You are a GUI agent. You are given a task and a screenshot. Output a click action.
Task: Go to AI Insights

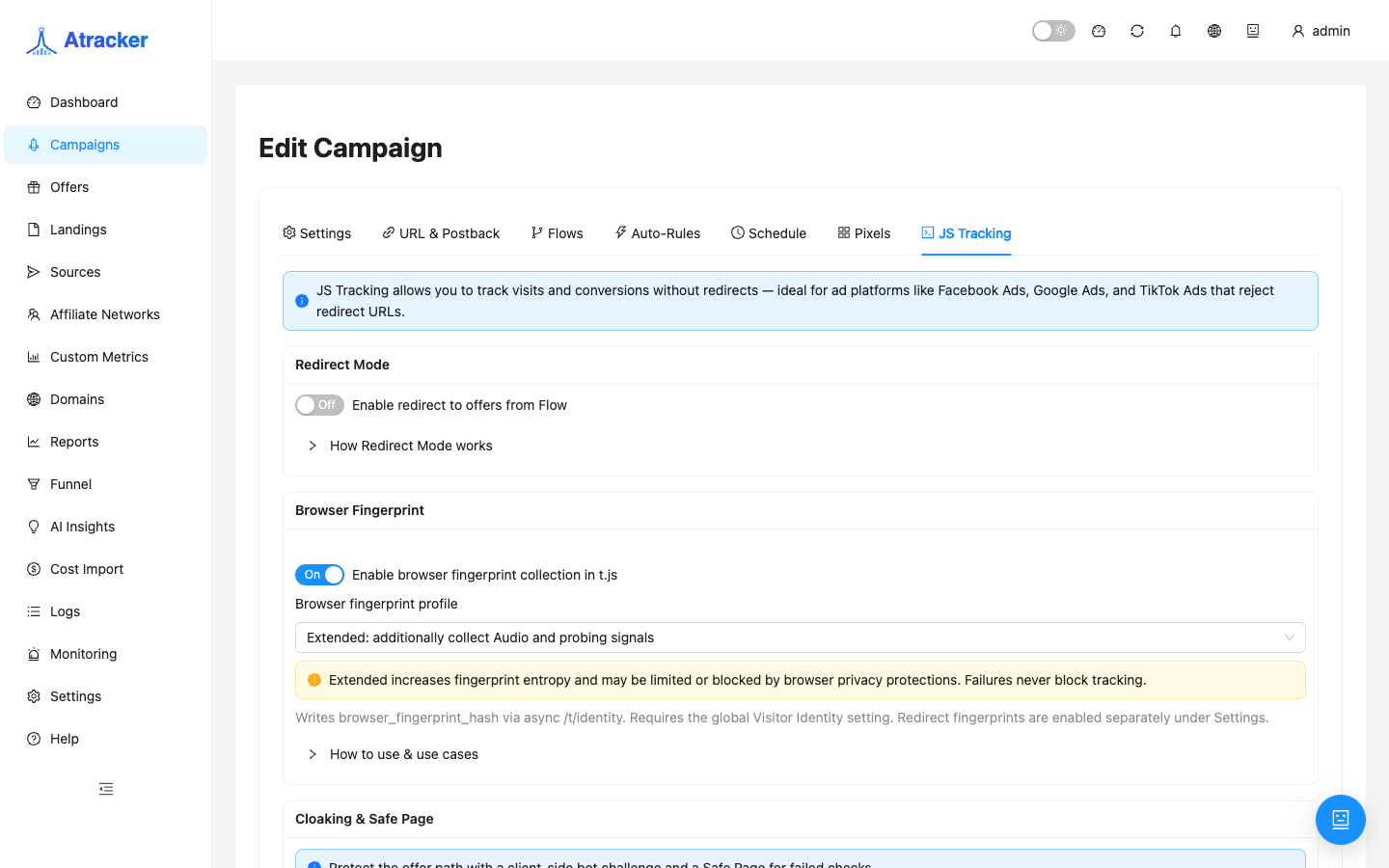pos(106,527)
